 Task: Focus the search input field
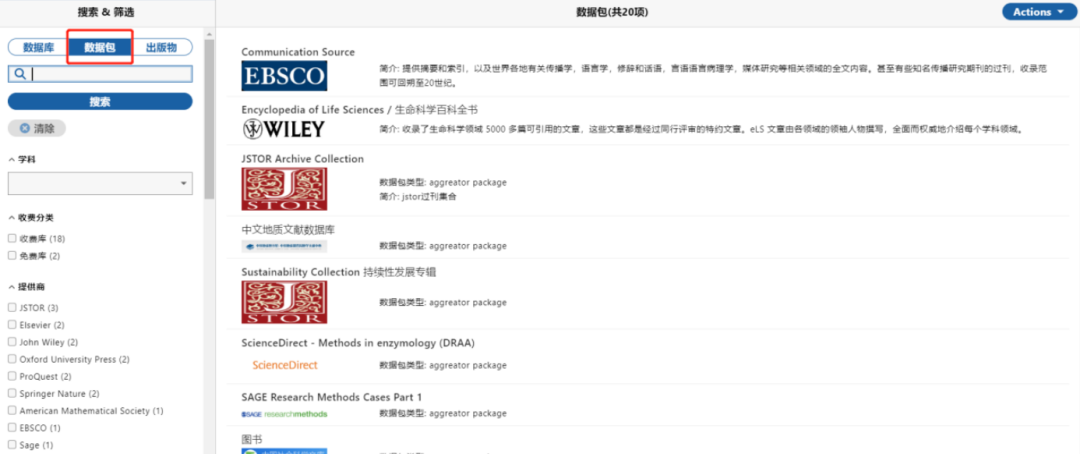100,74
